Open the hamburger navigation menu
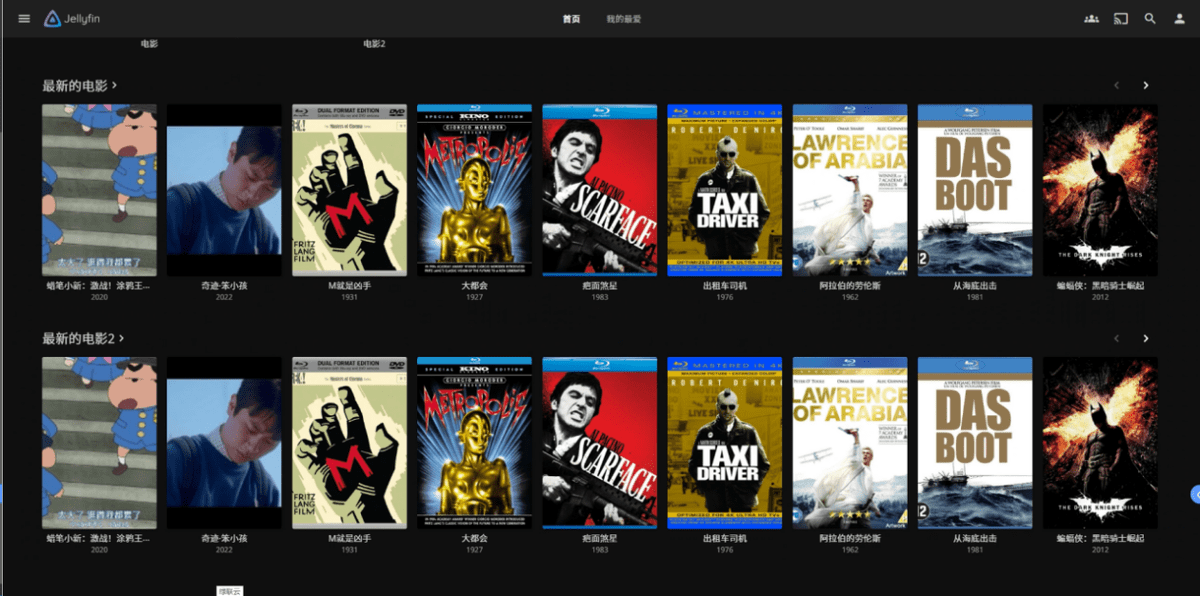 point(24,19)
